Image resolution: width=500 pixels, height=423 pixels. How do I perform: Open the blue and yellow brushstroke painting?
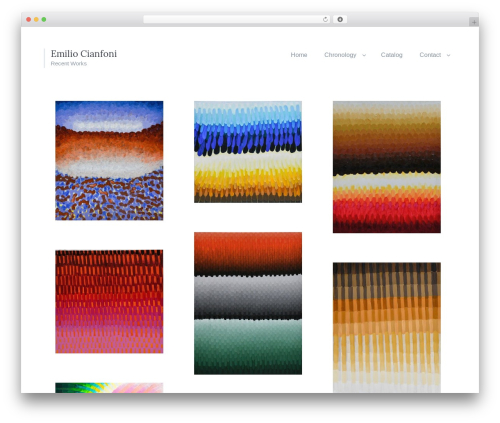(x=248, y=152)
